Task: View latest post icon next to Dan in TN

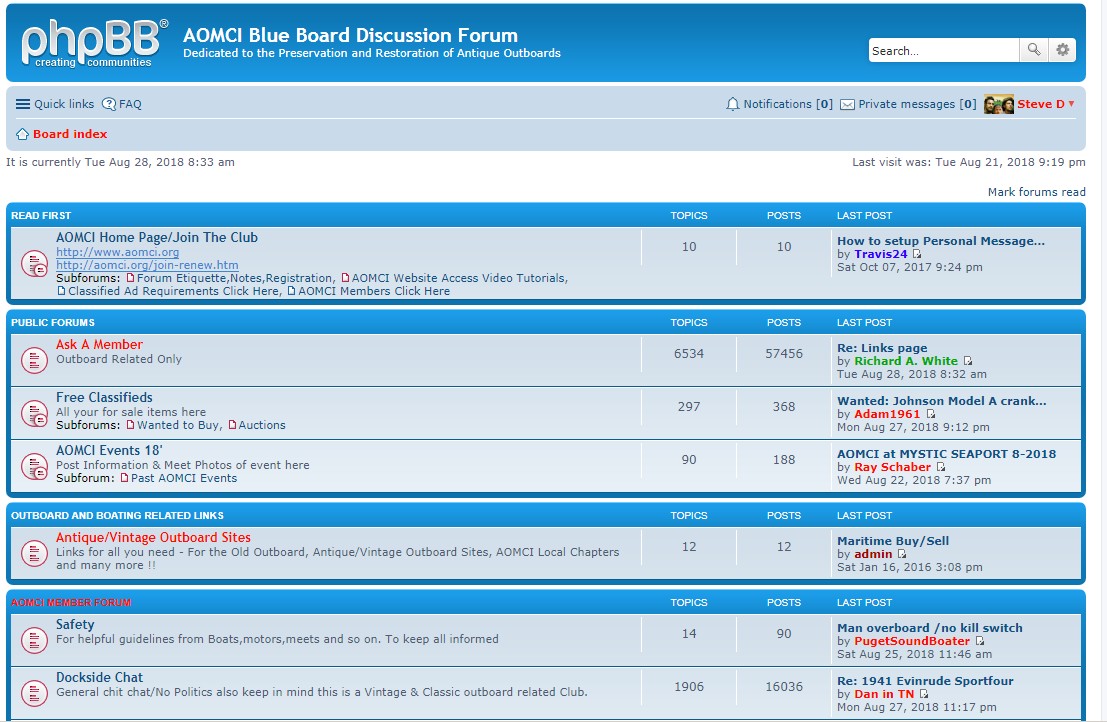Action: [923, 694]
